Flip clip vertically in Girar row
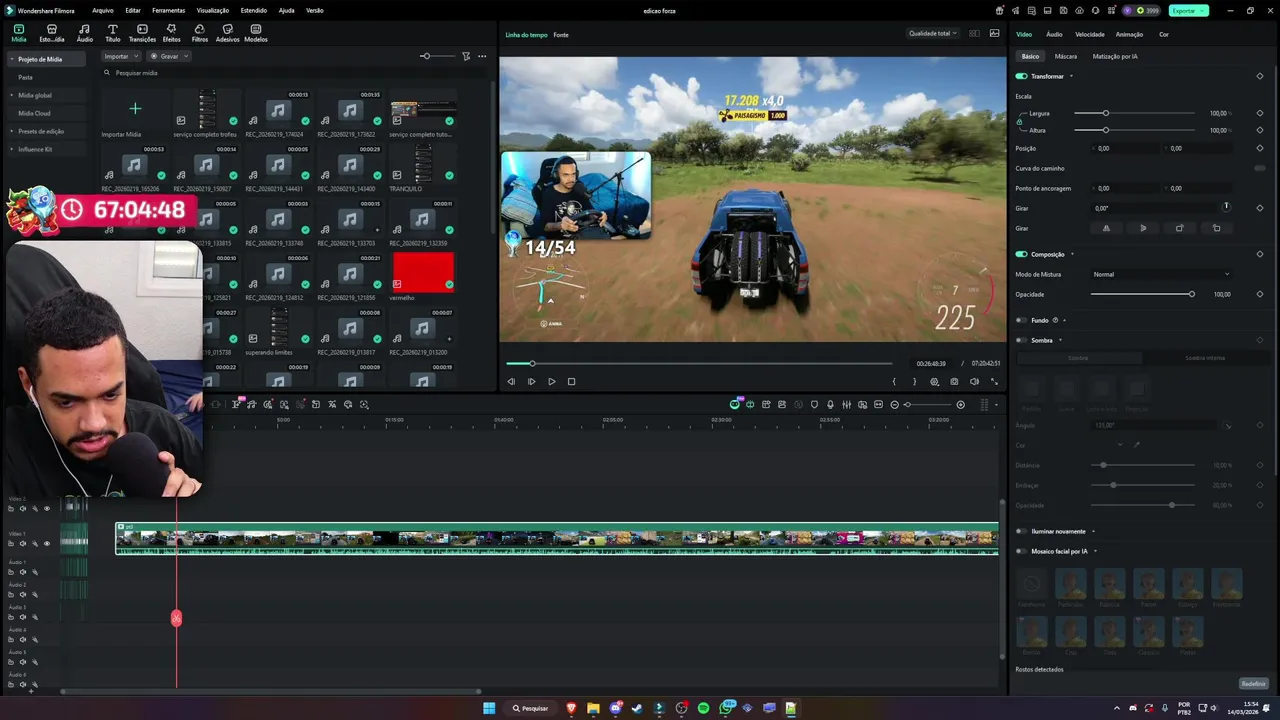Image resolution: width=1280 pixels, height=720 pixels. pyautogui.click(x=1143, y=228)
